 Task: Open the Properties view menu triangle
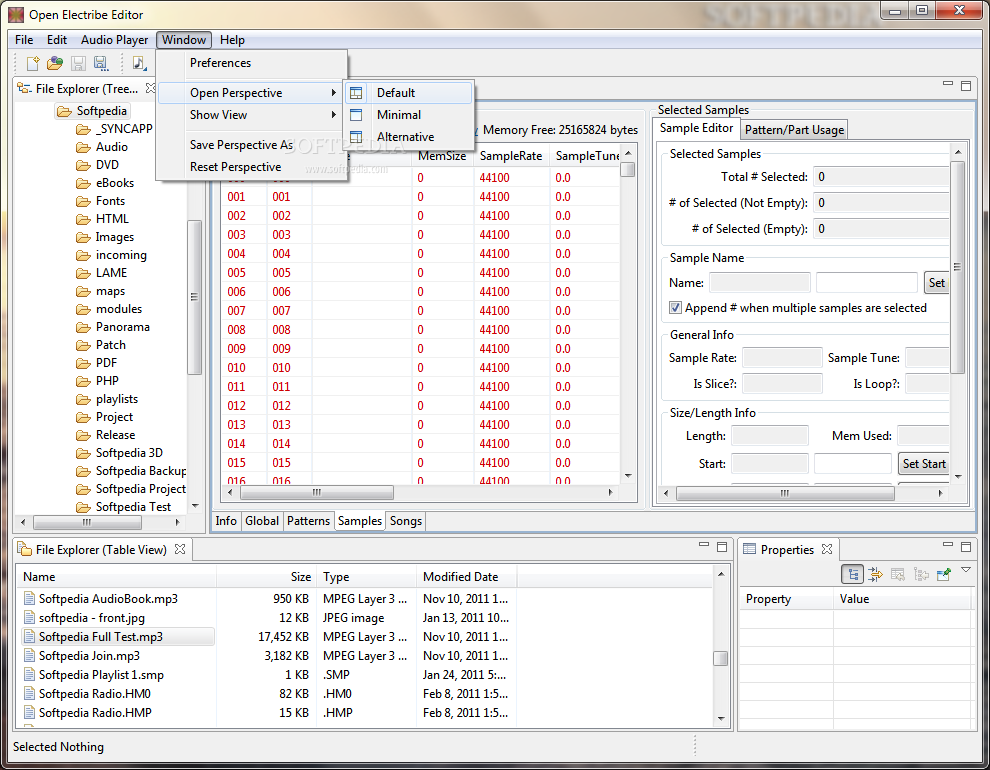tap(966, 570)
